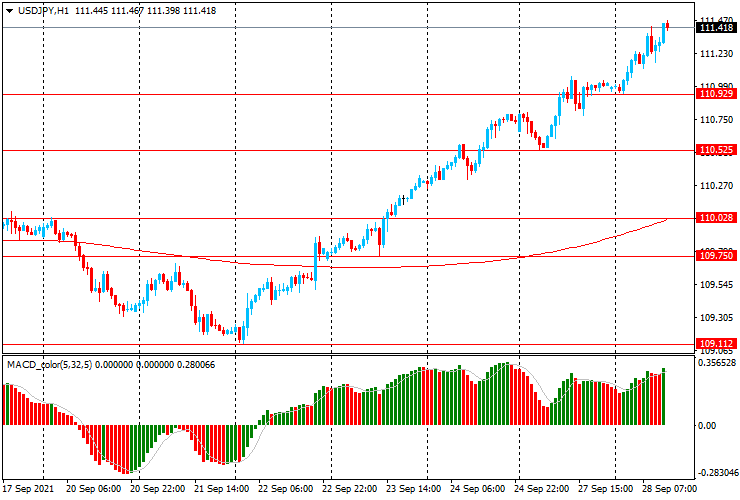The image size is (740, 500).
Task: Select the 109.112 red price level label
Action: point(716,344)
